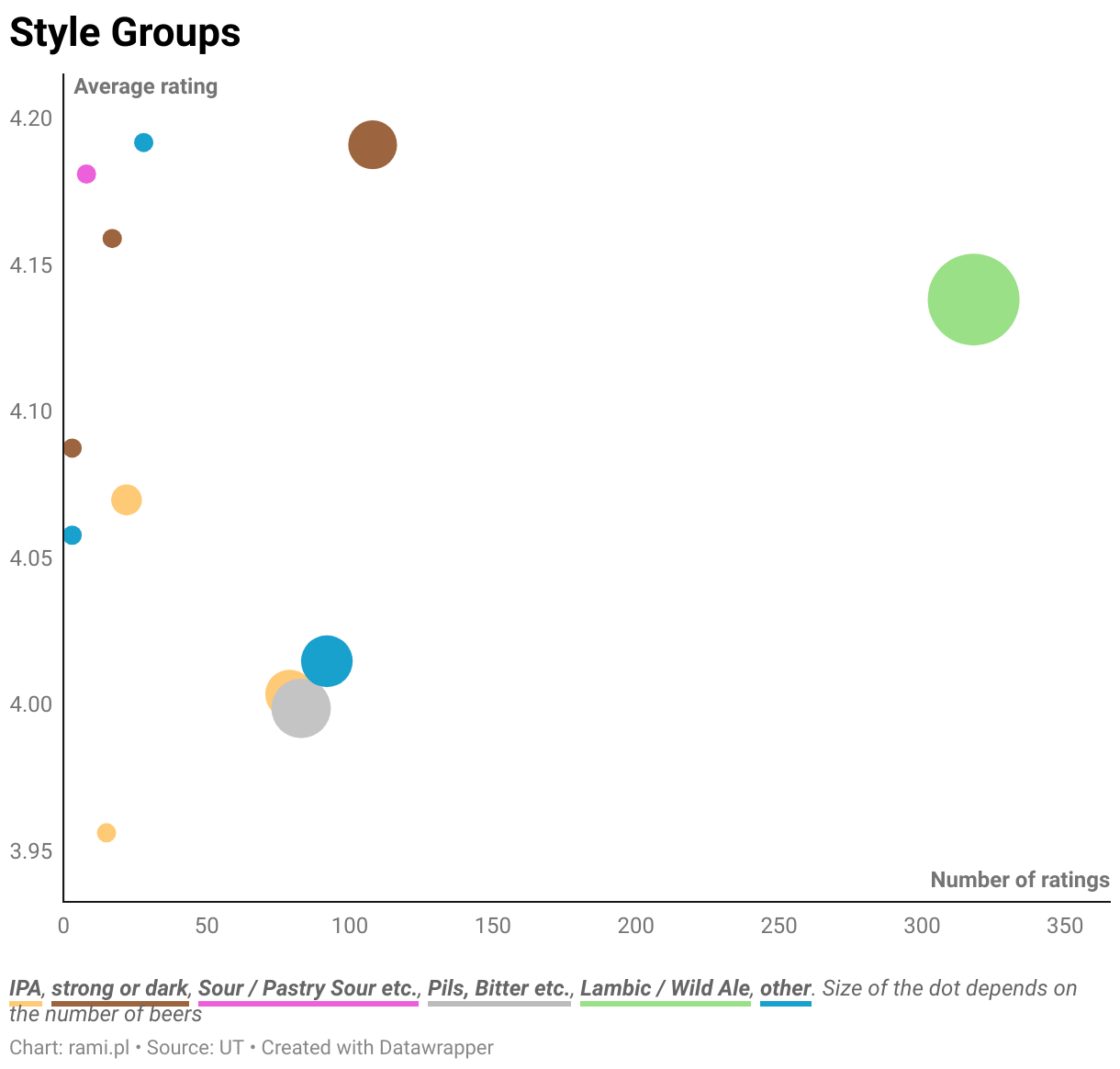The height and width of the screenshot is (1069, 1120).
Task: Click the 'Style Groups' chart title
Action: coord(125,33)
